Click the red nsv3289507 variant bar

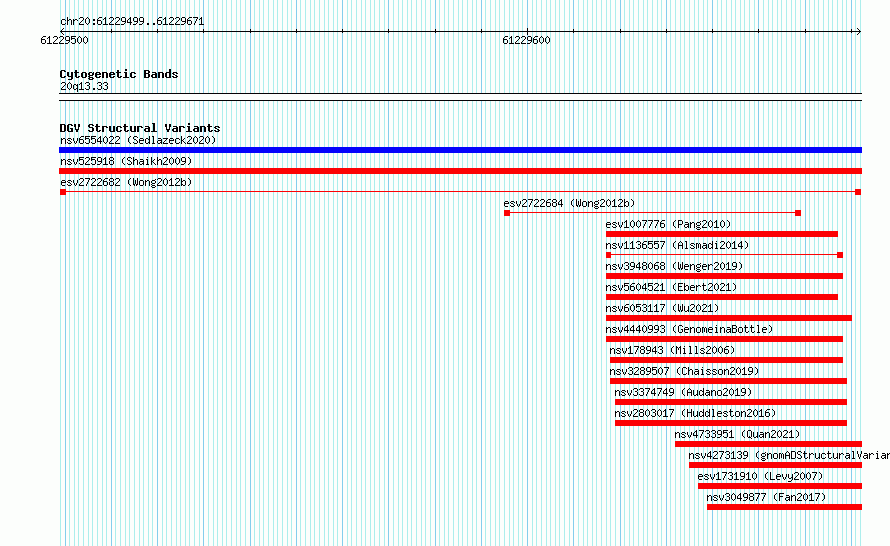(x=728, y=381)
